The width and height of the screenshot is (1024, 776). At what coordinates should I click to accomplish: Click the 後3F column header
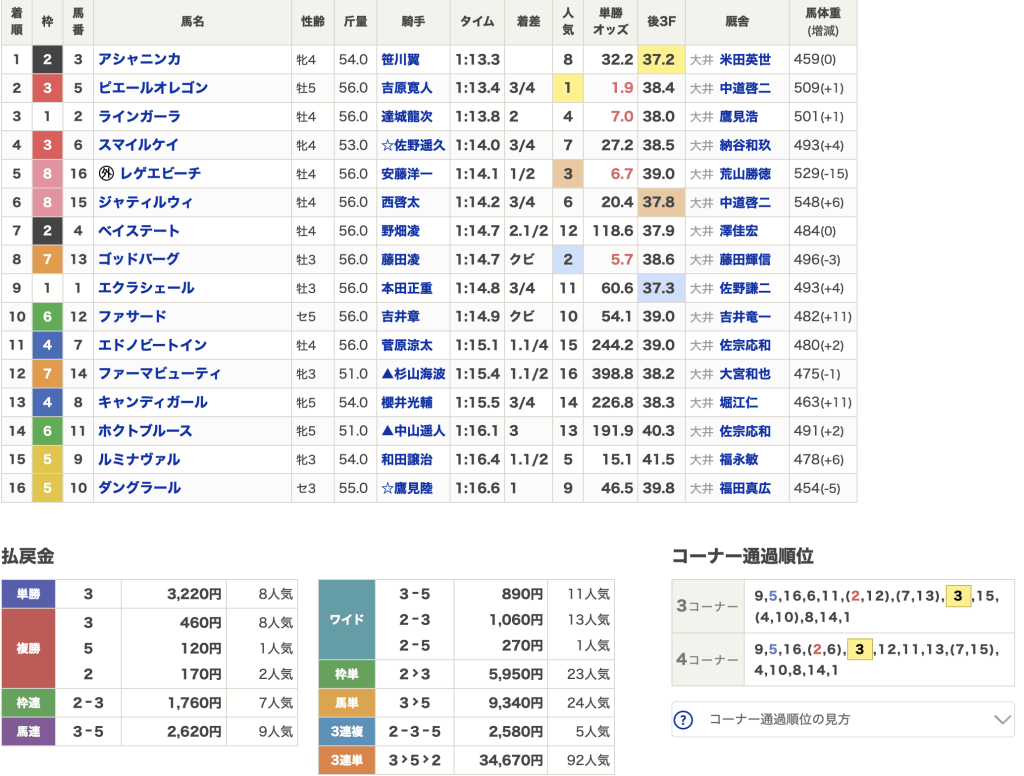(661, 22)
